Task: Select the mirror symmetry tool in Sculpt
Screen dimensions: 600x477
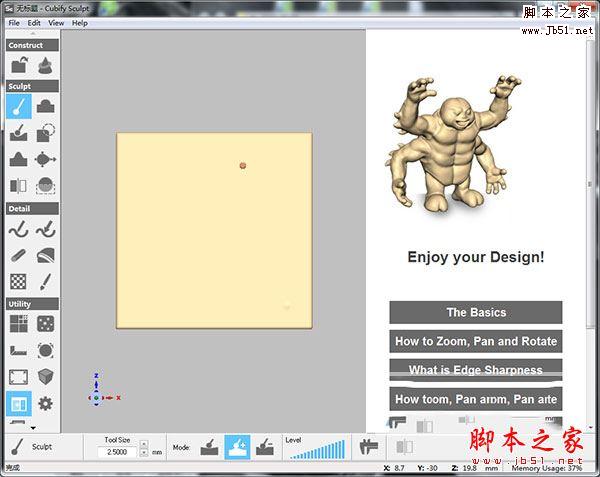Action: tap(19, 186)
